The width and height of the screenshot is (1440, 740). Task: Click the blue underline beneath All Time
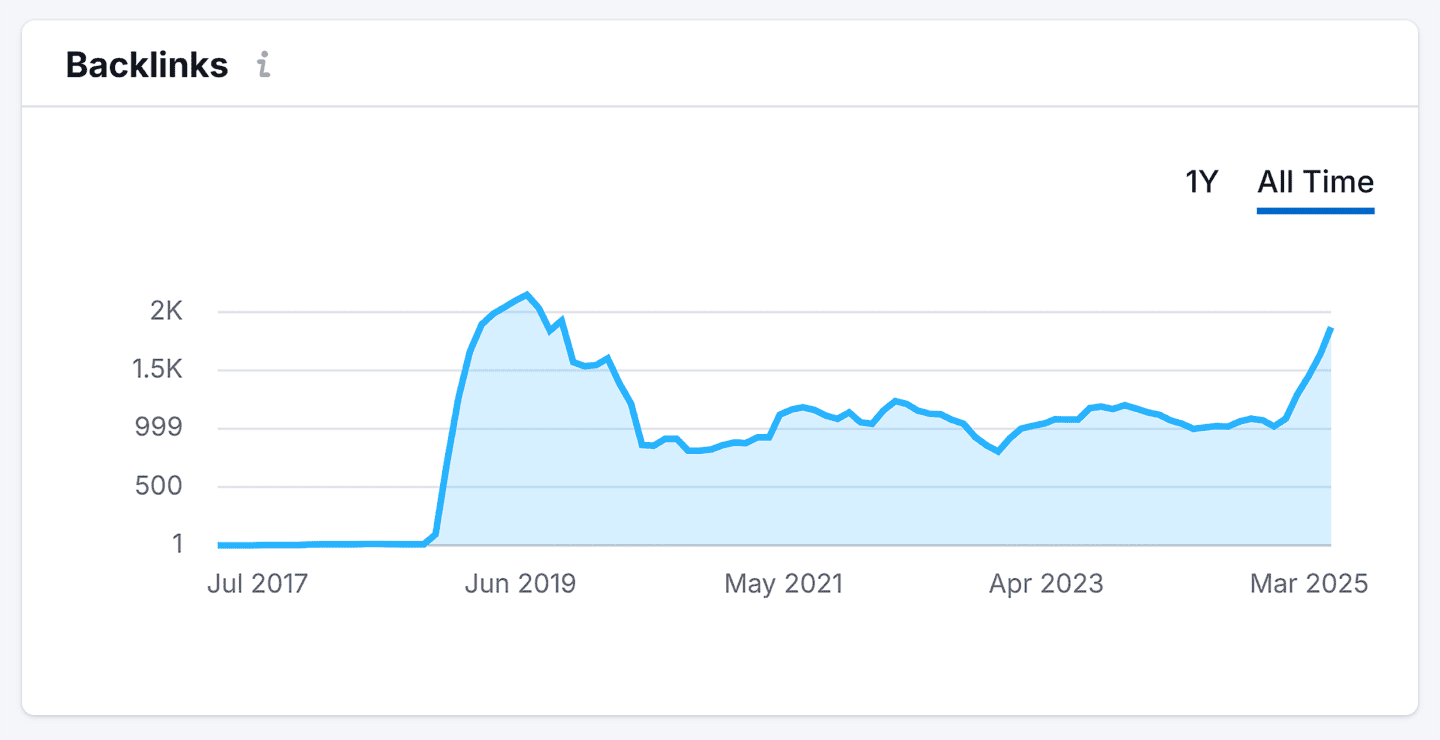pyautogui.click(x=1315, y=210)
